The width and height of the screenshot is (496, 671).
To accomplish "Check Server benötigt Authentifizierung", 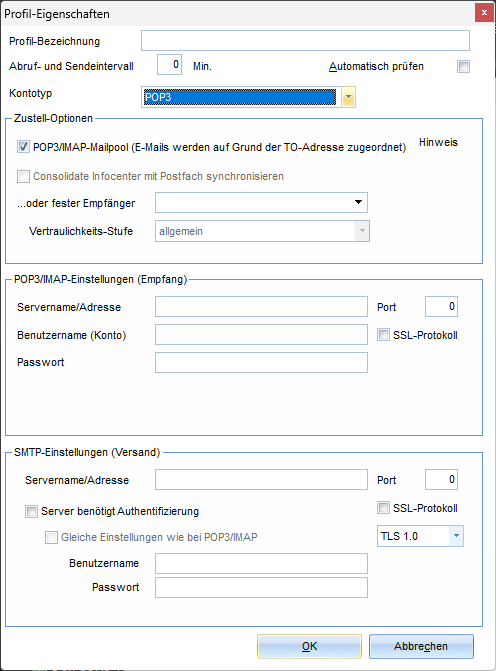I will [x=31, y=511].
